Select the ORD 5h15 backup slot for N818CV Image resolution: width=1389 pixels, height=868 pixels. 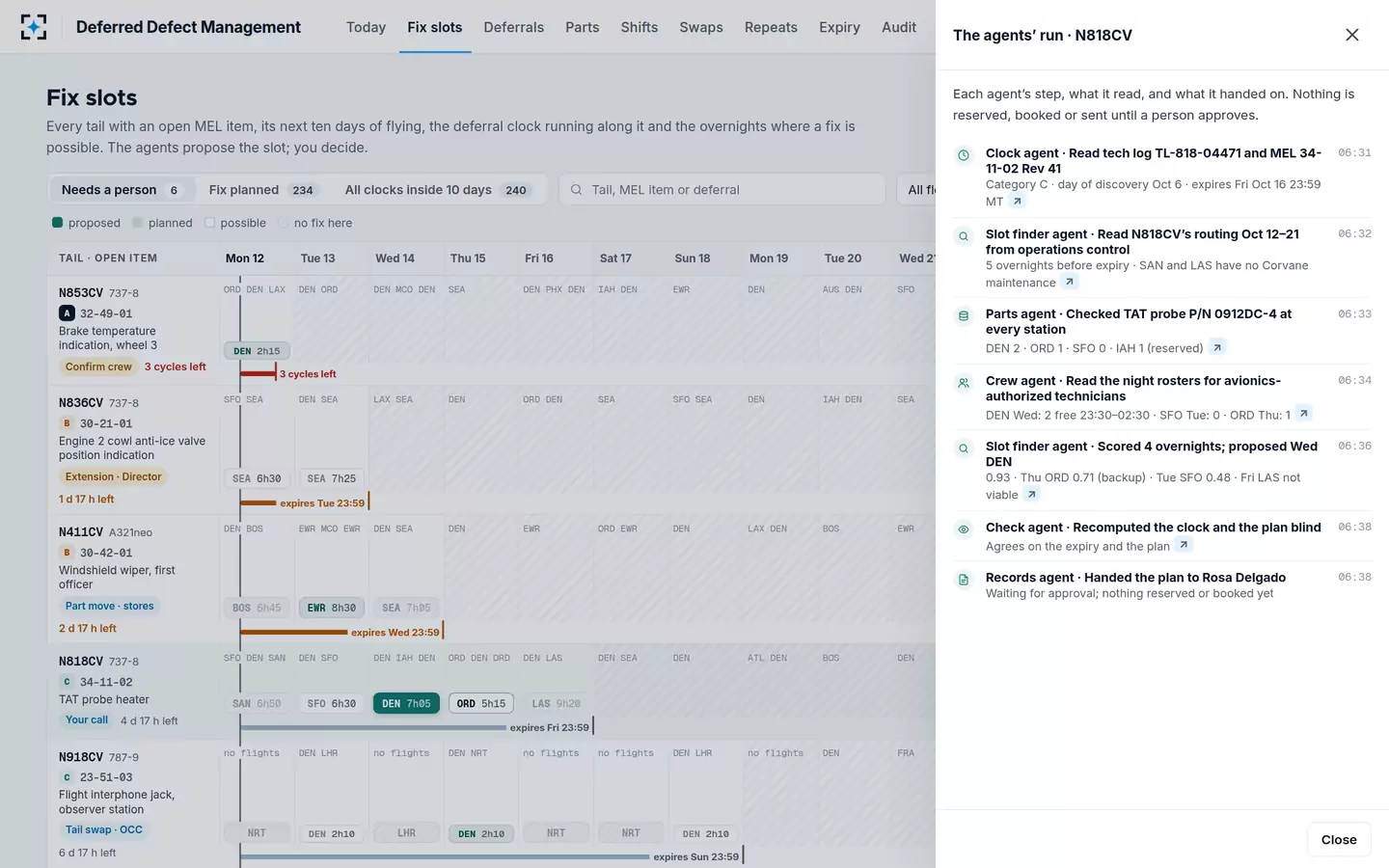coord(481,703)
